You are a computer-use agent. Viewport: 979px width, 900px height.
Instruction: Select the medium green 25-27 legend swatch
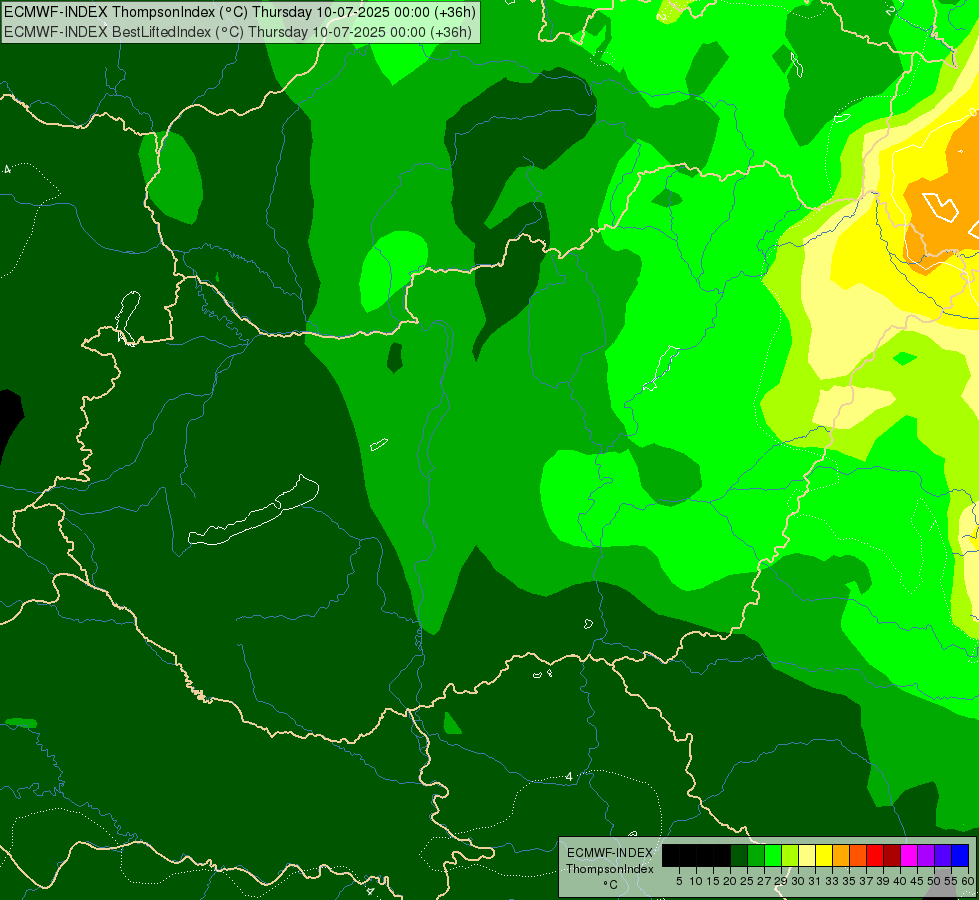[755, 856]
